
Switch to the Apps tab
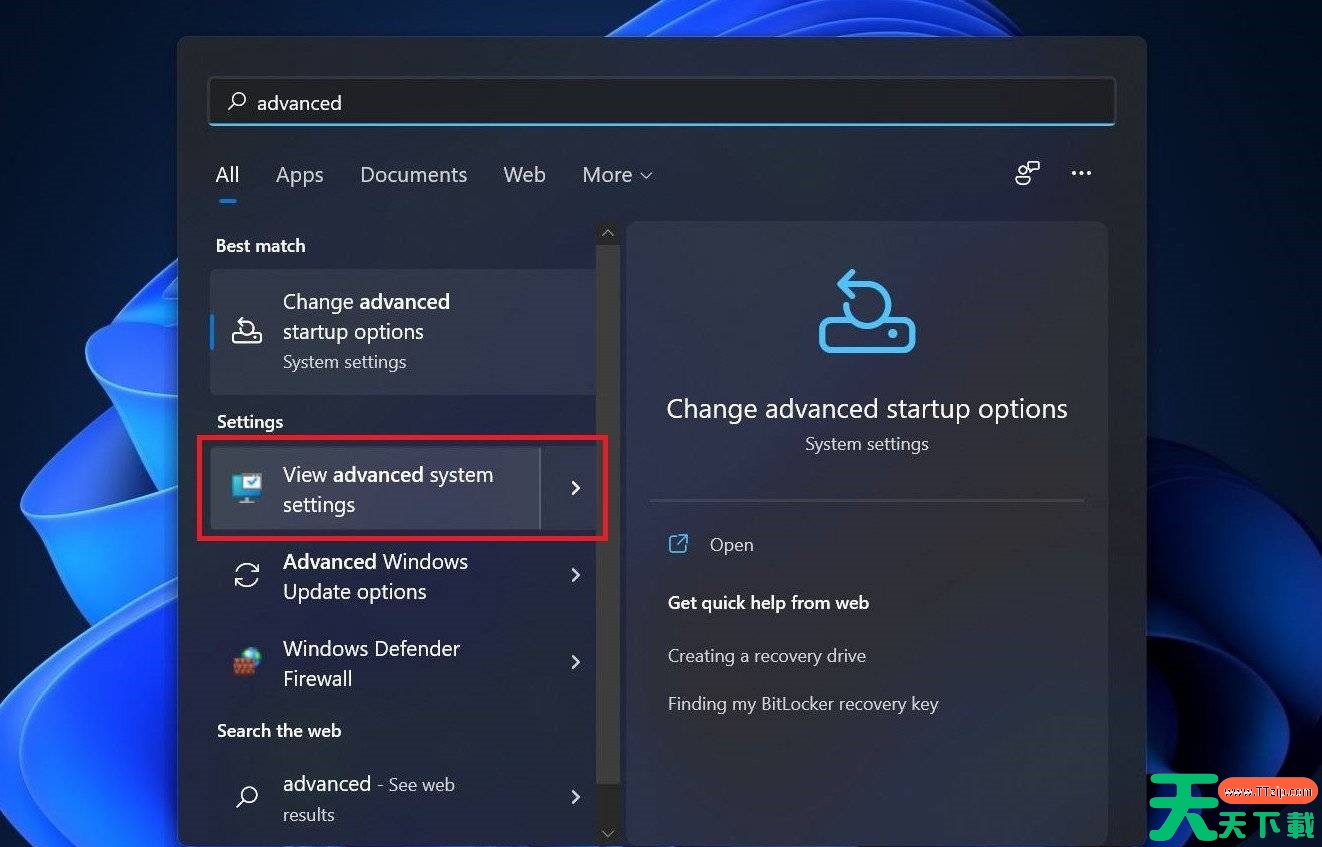[x=299, y=175]
